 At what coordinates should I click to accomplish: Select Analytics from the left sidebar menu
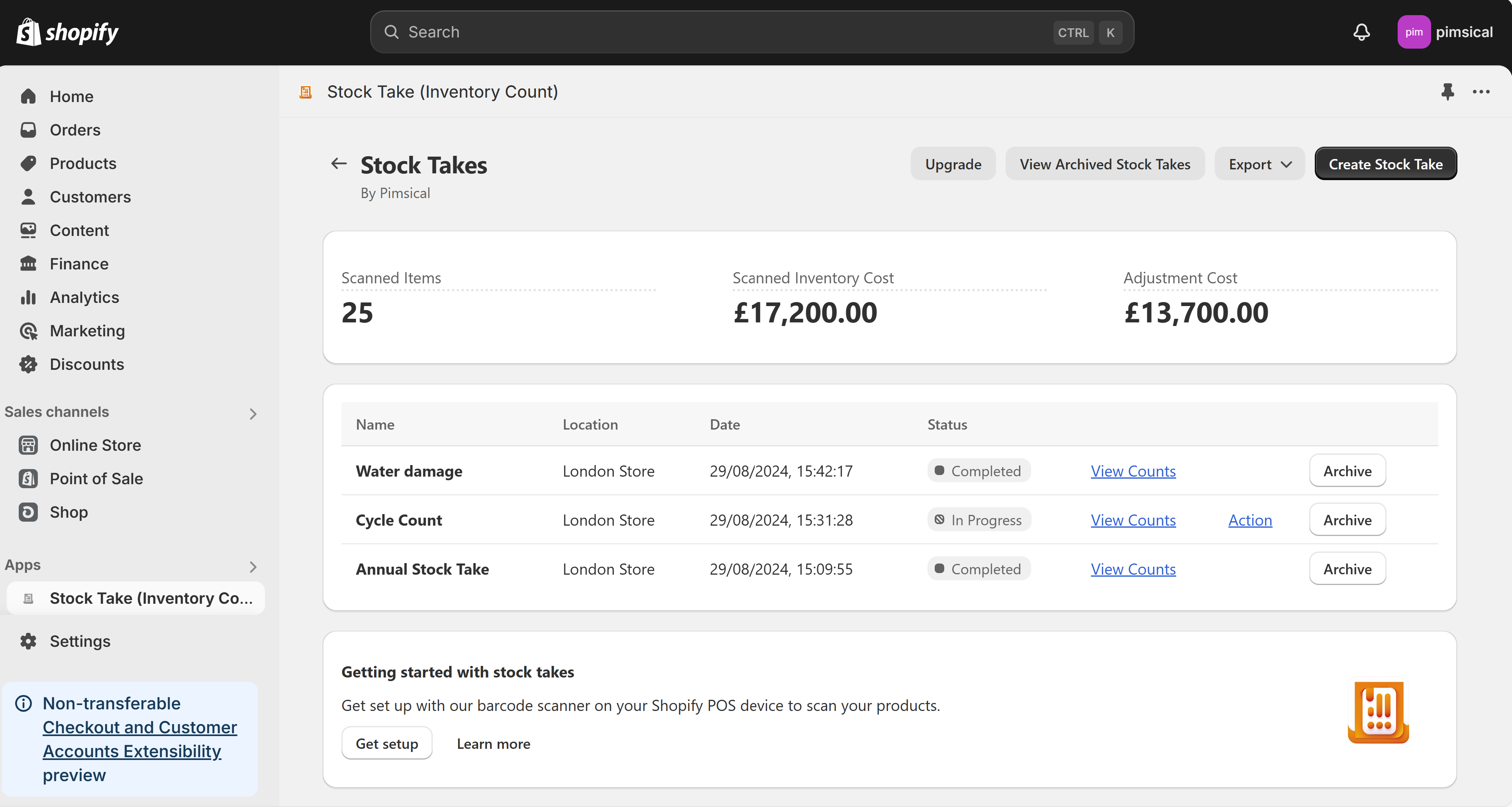[x=84, y=296]
